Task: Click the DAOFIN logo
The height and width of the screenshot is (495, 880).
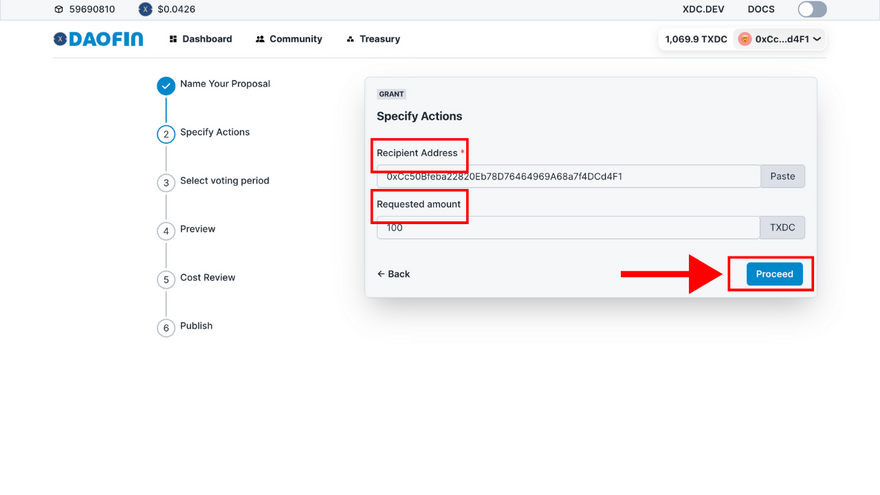Action: coord(98,39)
